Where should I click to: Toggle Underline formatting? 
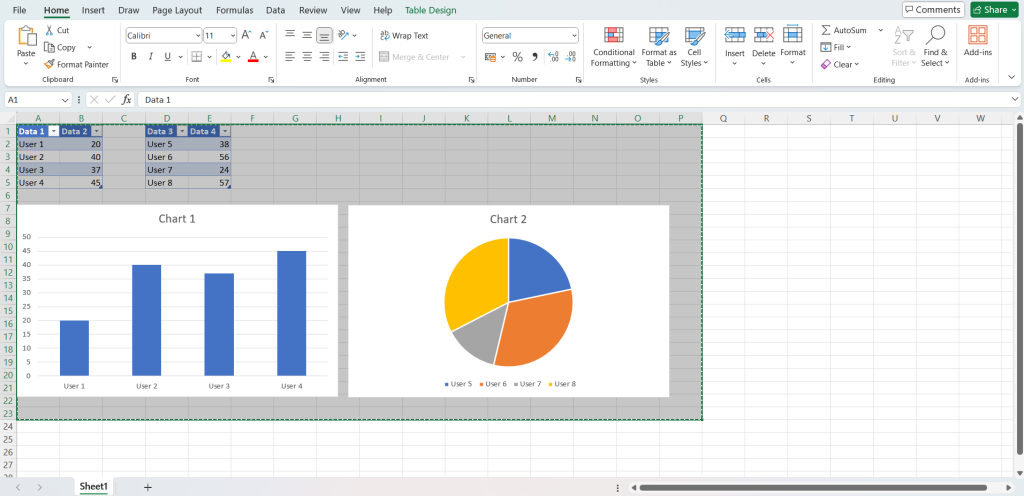pyautogui.click(x=168, y=57)
